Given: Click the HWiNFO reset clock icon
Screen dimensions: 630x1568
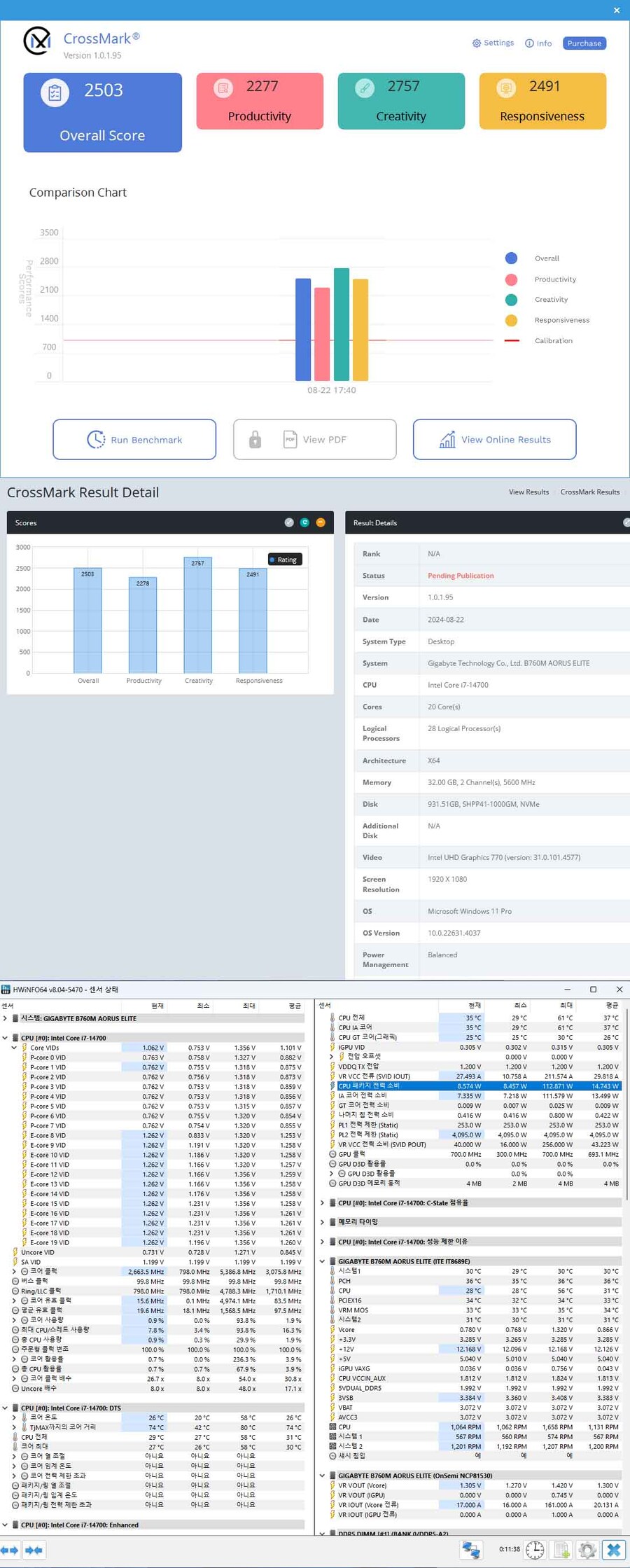Looking at the screenshot, I should pyautogui.click(x=535, y=1550).
